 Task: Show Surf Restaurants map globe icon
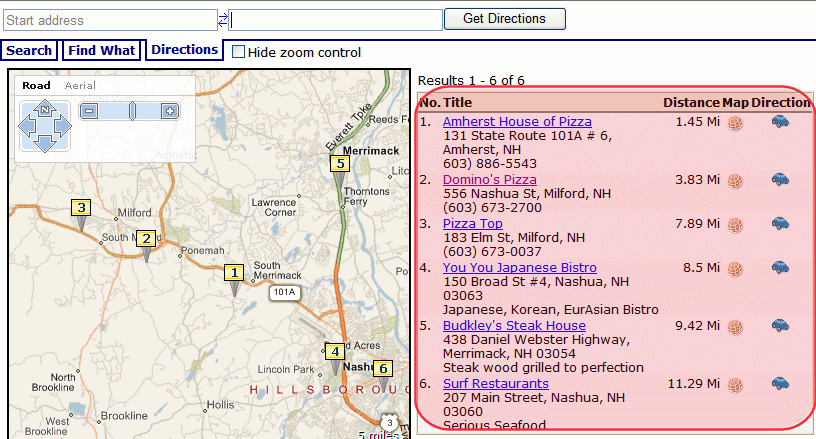pyautogui.click(x=735, y=385)
